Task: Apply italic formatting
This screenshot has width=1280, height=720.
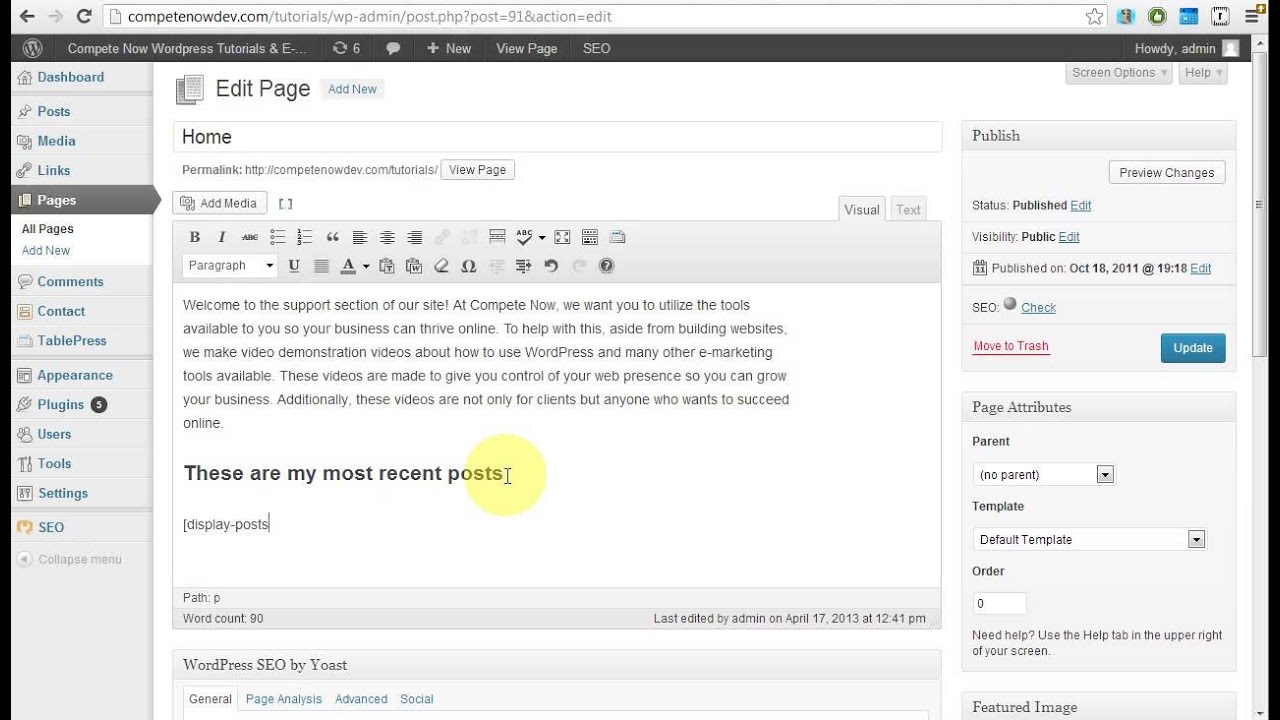Action: (222, 237)
